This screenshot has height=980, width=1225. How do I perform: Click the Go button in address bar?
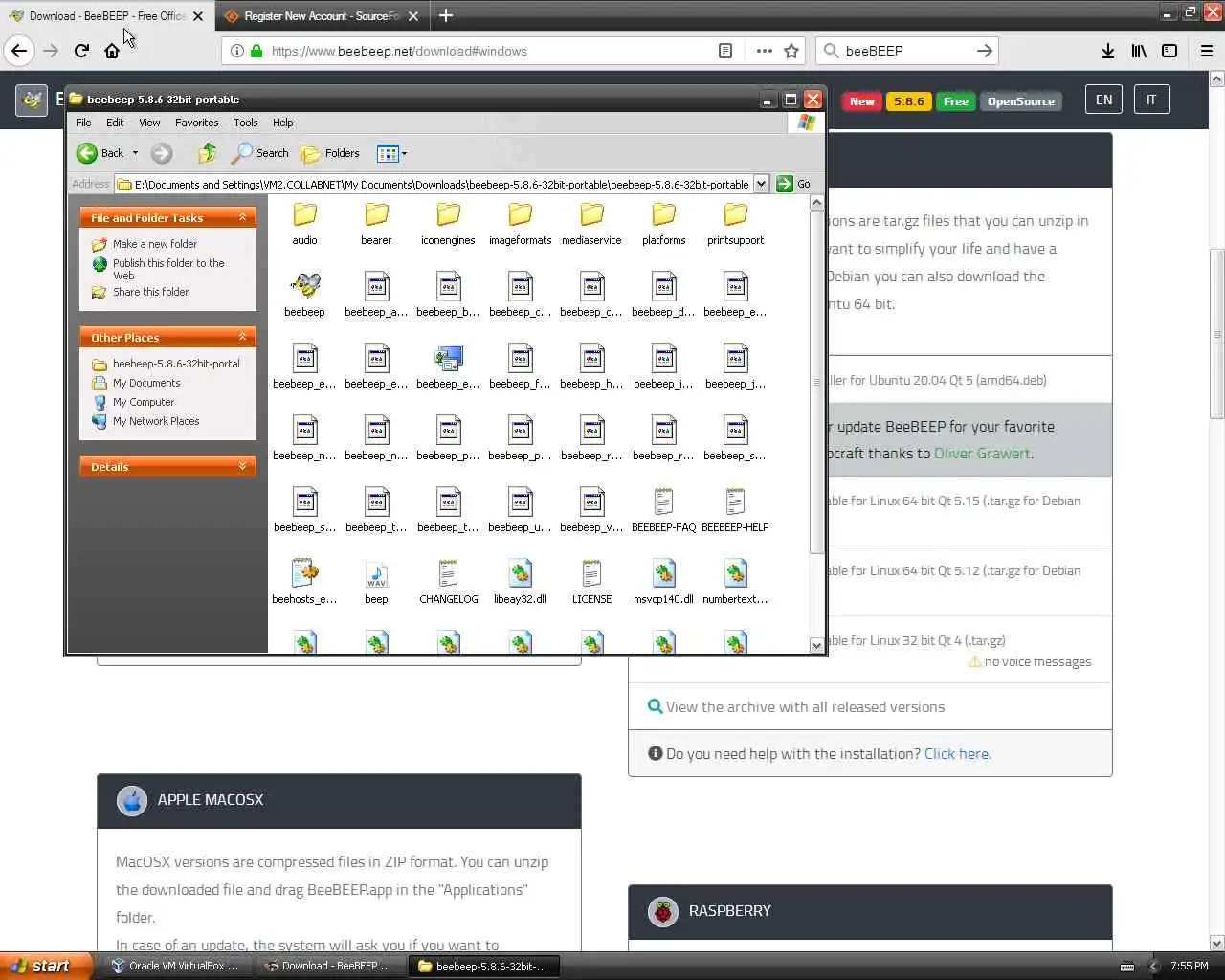[x=794, y=184]
